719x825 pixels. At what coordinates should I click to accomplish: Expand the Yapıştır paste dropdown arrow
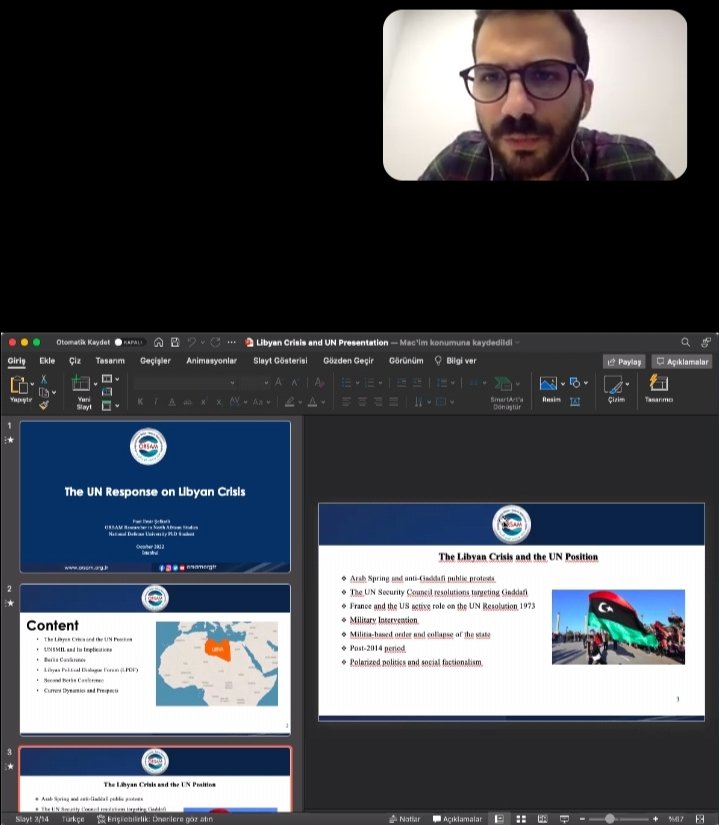(x=32, y=384)
